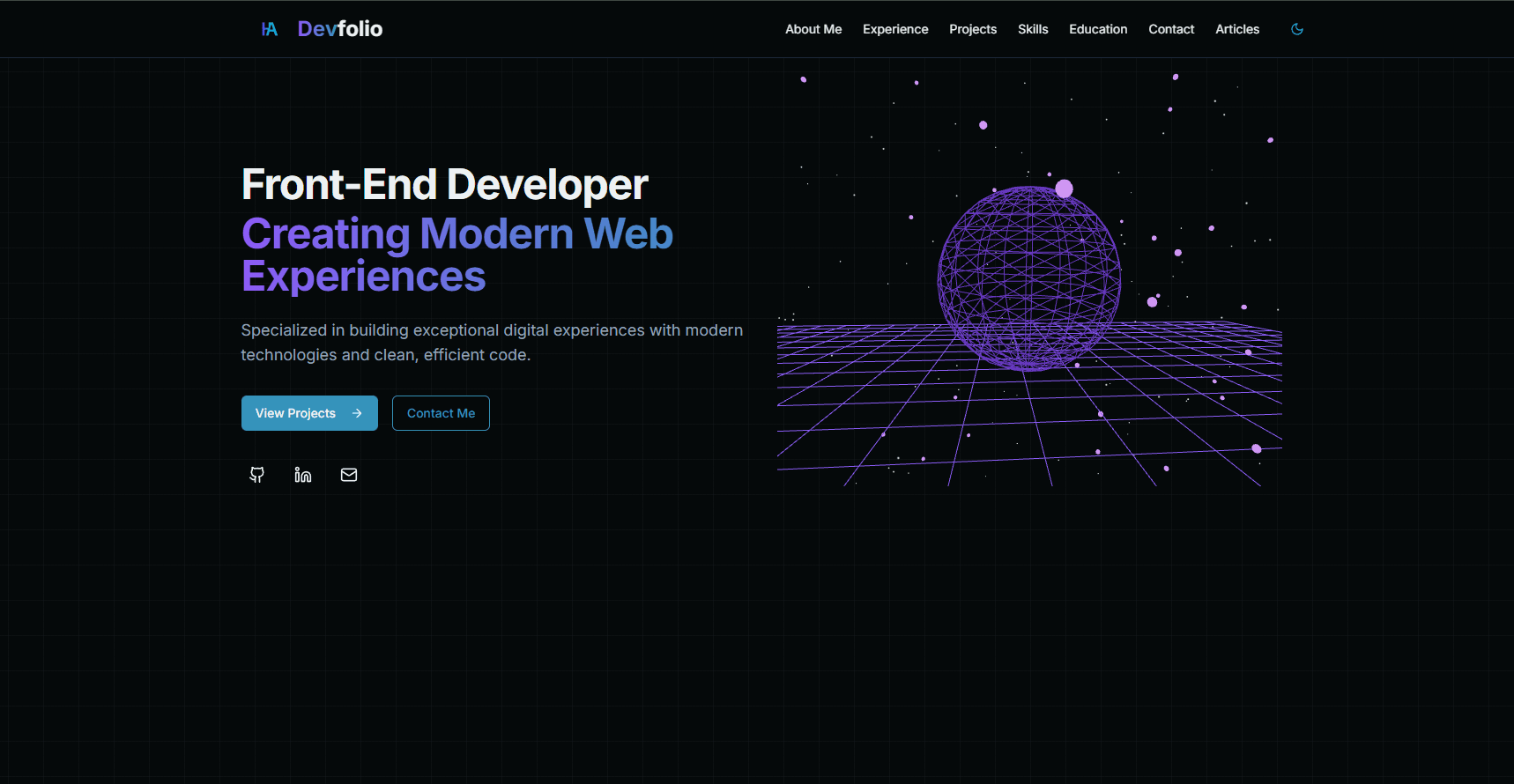Image resolution: width=1514 pixels, height=784 pixels.
Task: Click the Creating Modern Web Experiences text
Action: click(x=456, y=255)
